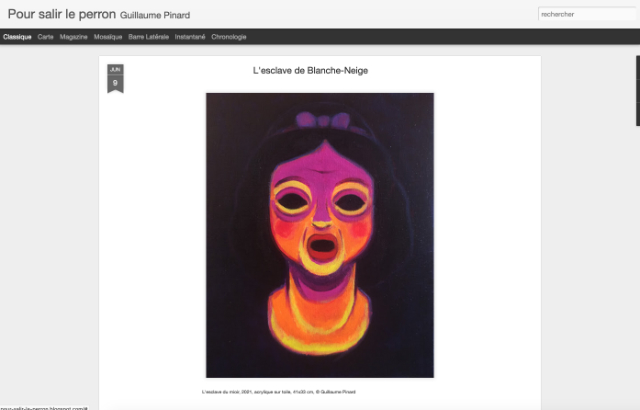Click the Snow White mask painting
The image size is (640, 410).
click(320, 235)
